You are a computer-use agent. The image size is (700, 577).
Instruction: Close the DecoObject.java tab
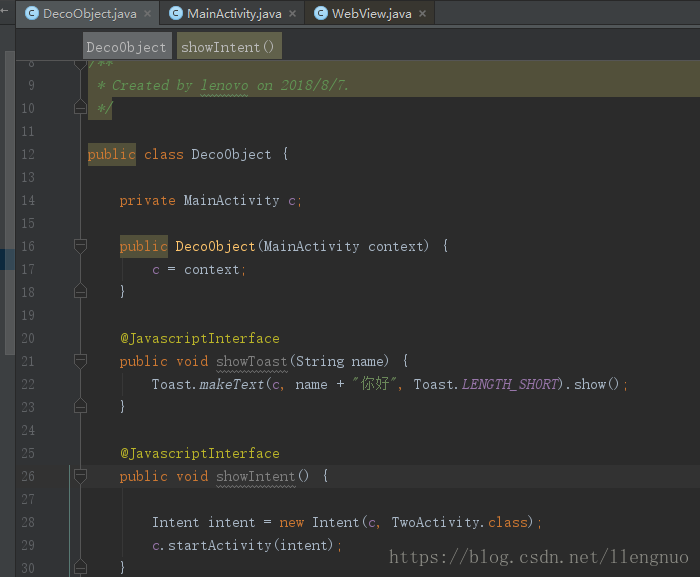(x=147, y=14)
